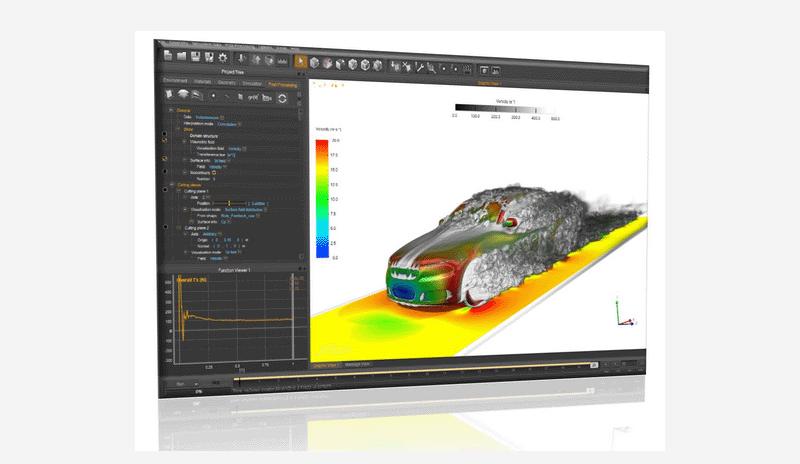
Task: Open the Geometry tab
Action: [226, 82]
